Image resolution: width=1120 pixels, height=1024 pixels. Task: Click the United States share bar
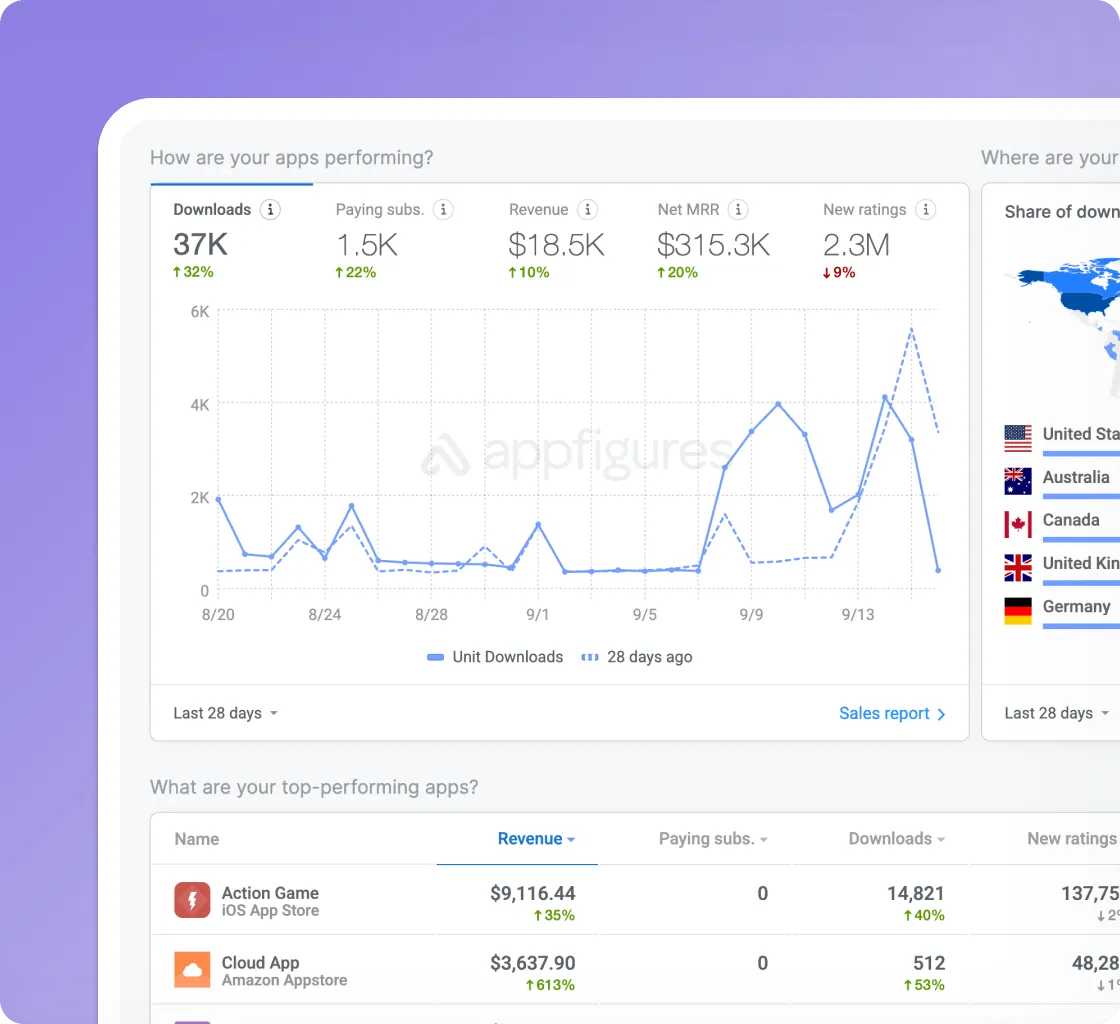point(1081,453)
